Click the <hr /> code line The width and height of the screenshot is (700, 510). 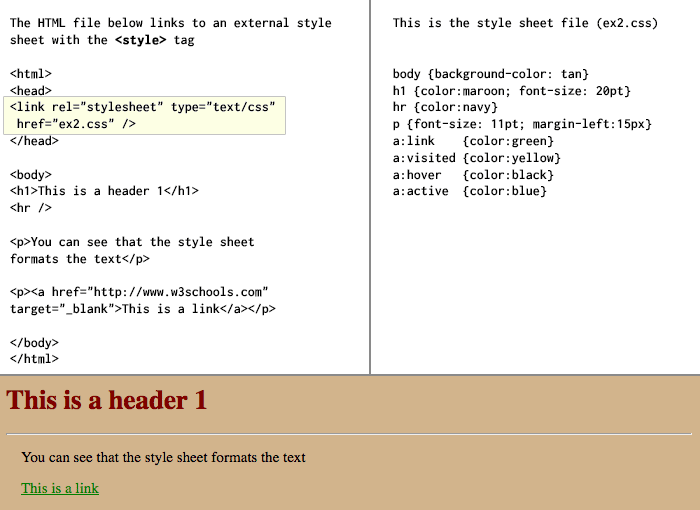31,208
